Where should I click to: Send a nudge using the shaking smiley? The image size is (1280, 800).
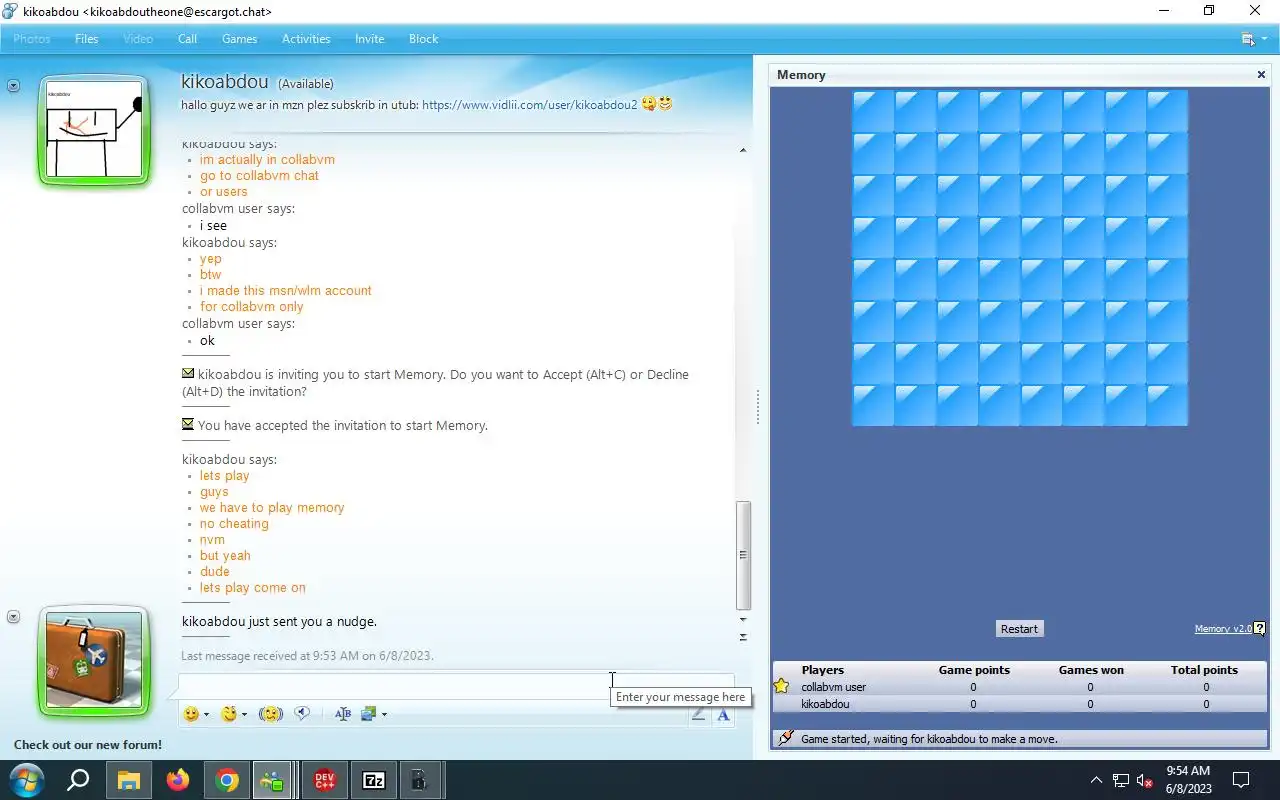point(270,714)
